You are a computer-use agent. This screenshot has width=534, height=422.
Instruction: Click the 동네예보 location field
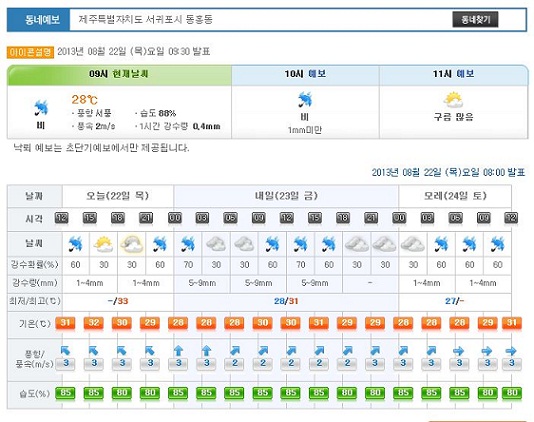click(261, 19)
